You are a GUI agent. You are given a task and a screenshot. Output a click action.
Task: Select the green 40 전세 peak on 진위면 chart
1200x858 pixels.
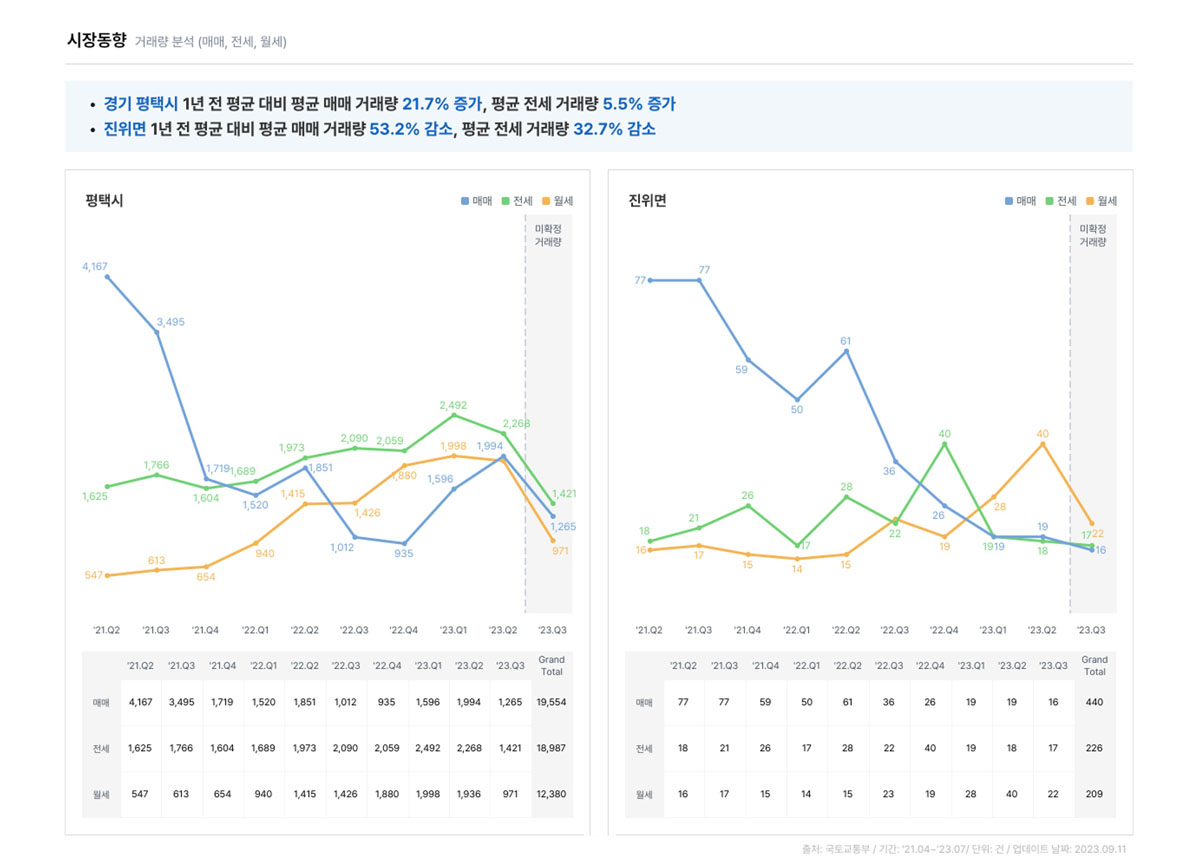[x=944, y=443]
